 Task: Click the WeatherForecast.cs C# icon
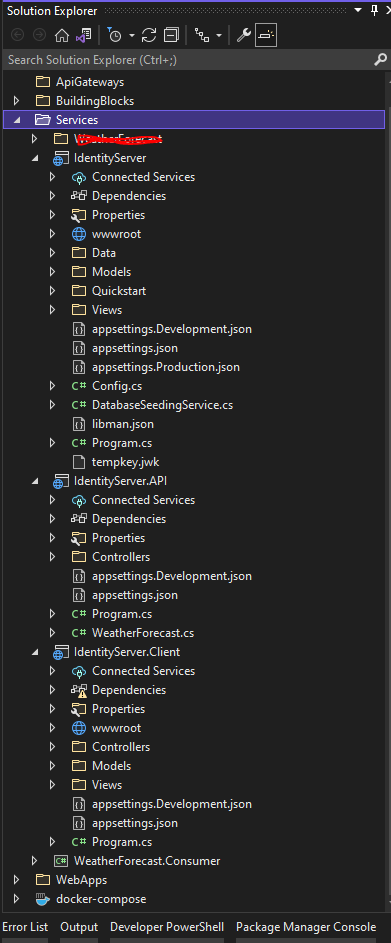pyautogui.click(x=79, y=633)
